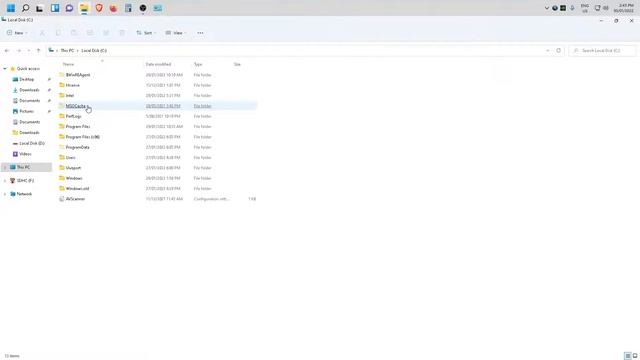Click the Cut icon in the toolbar
This screenshot has height=360, width=640.
click(42, 33)
